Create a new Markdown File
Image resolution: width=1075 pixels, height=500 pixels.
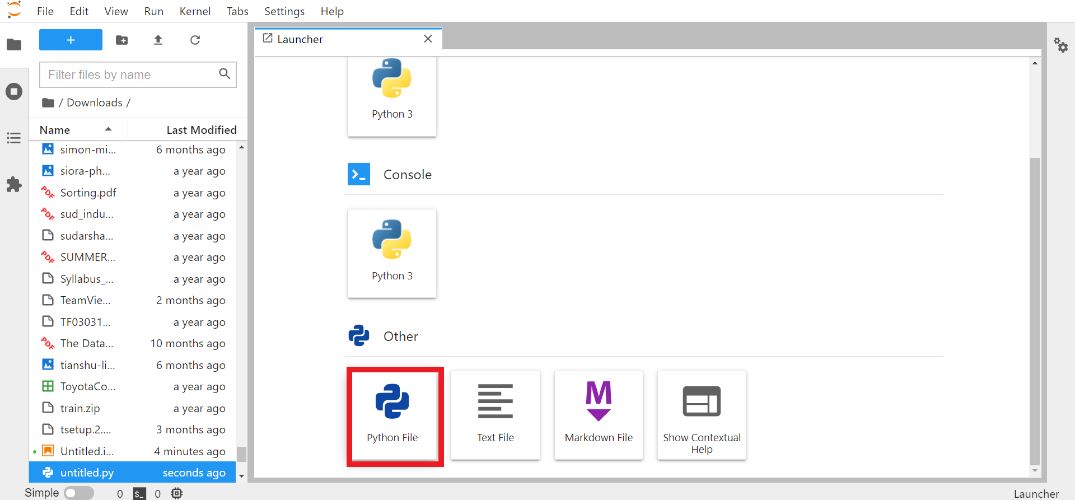click(x=598, y=415)
